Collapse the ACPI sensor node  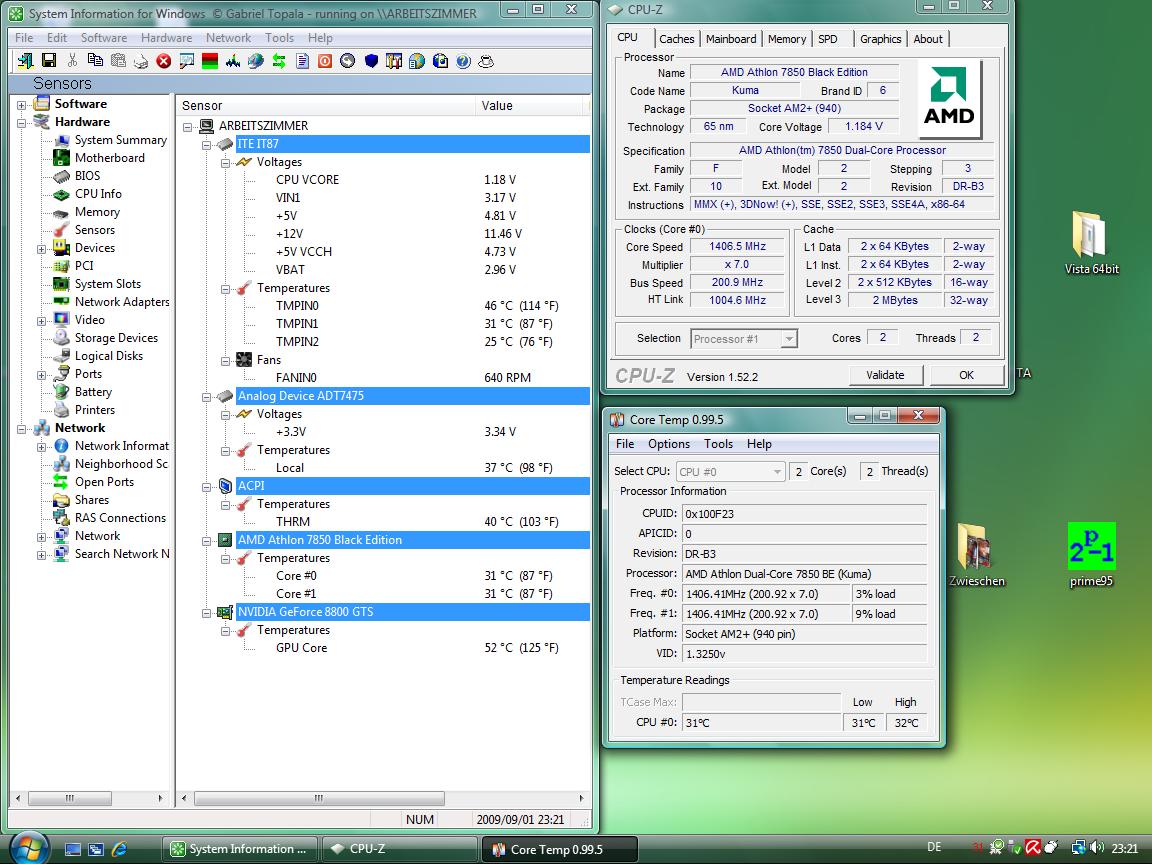tap(206, 486)
